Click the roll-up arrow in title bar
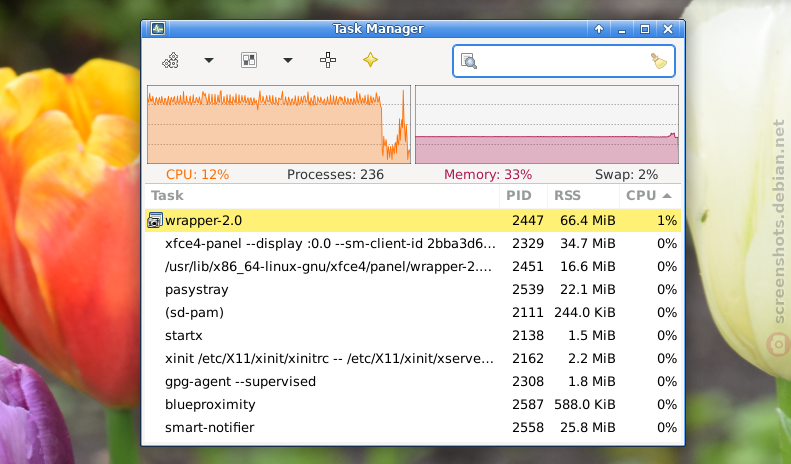This screenshot has height=464, width=791. click(599, 29)
